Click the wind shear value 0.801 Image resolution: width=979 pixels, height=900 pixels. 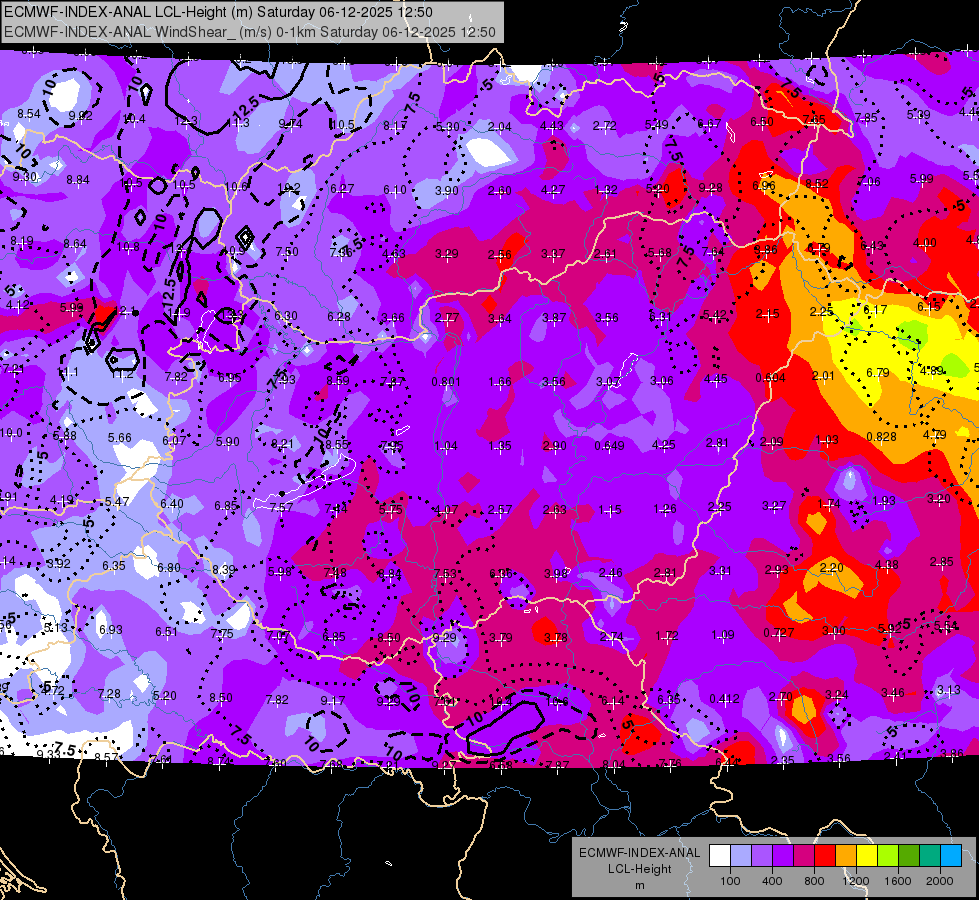point(446,382)
